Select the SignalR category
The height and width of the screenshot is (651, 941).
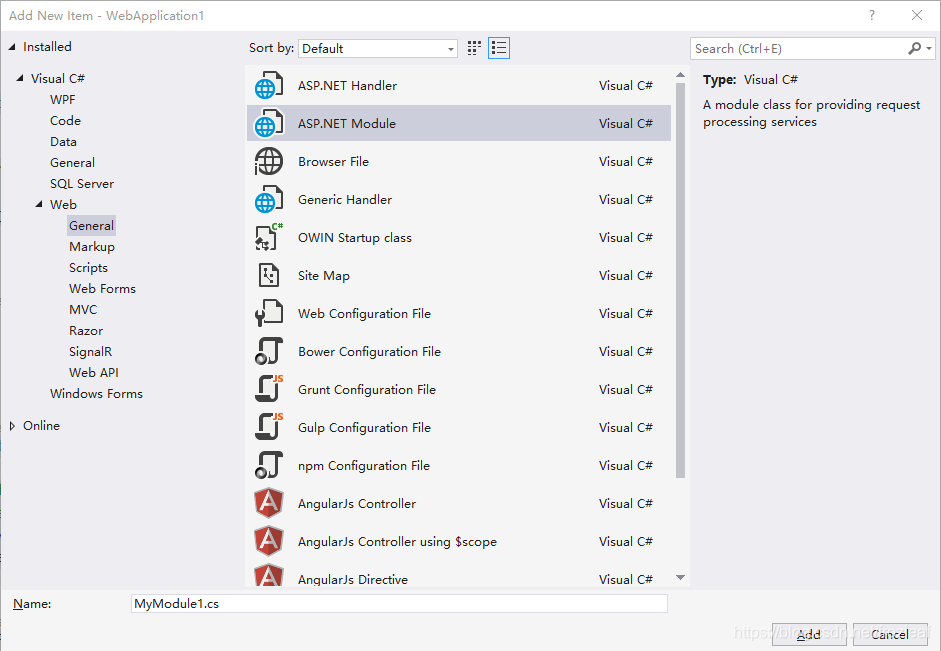[x=90, y=352]
